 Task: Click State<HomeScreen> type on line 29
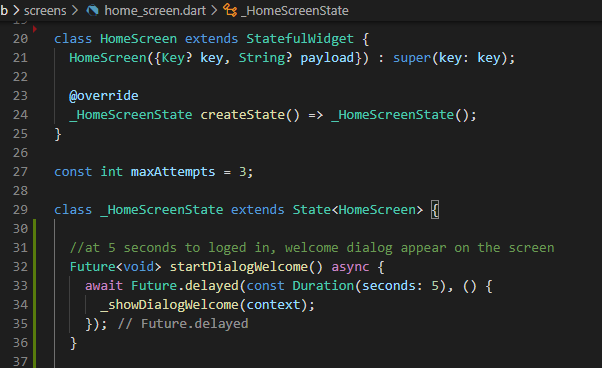pos(357,210)
